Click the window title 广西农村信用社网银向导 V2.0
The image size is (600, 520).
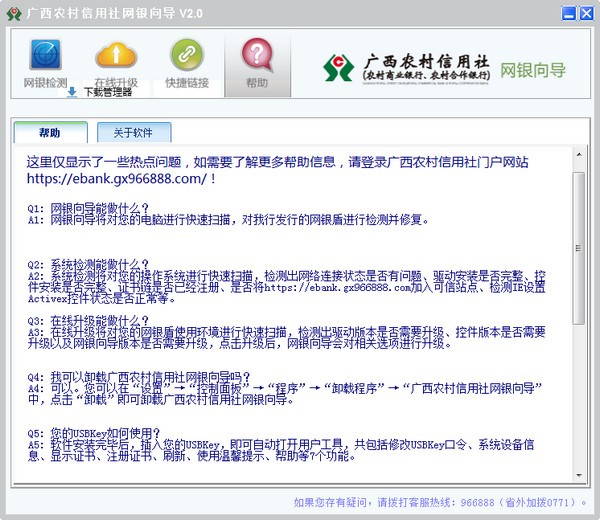click(114, 13)
